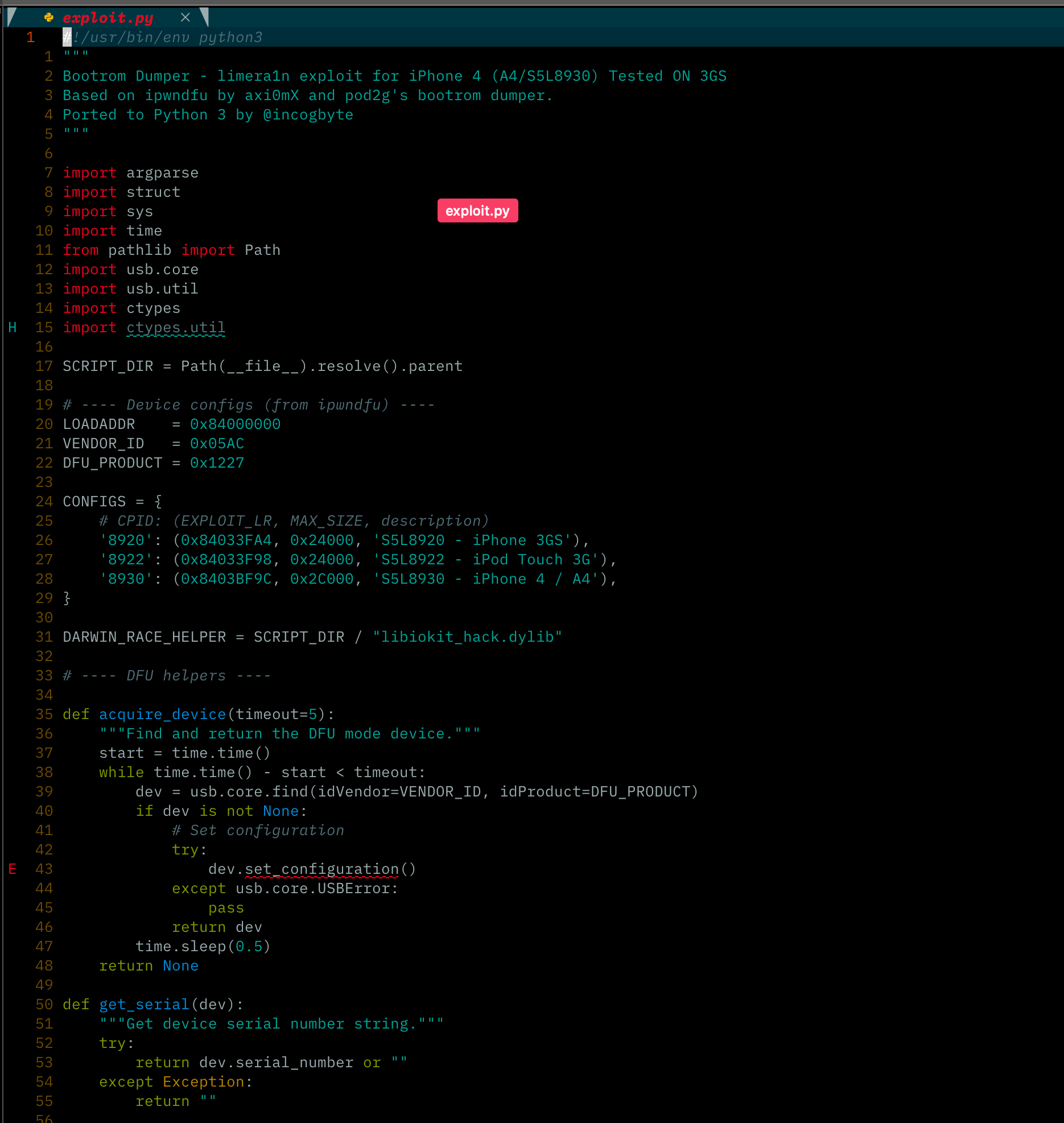
Task: Click 'time.sleep(0.5)' on line 47
Action: [x=203, y=947]
